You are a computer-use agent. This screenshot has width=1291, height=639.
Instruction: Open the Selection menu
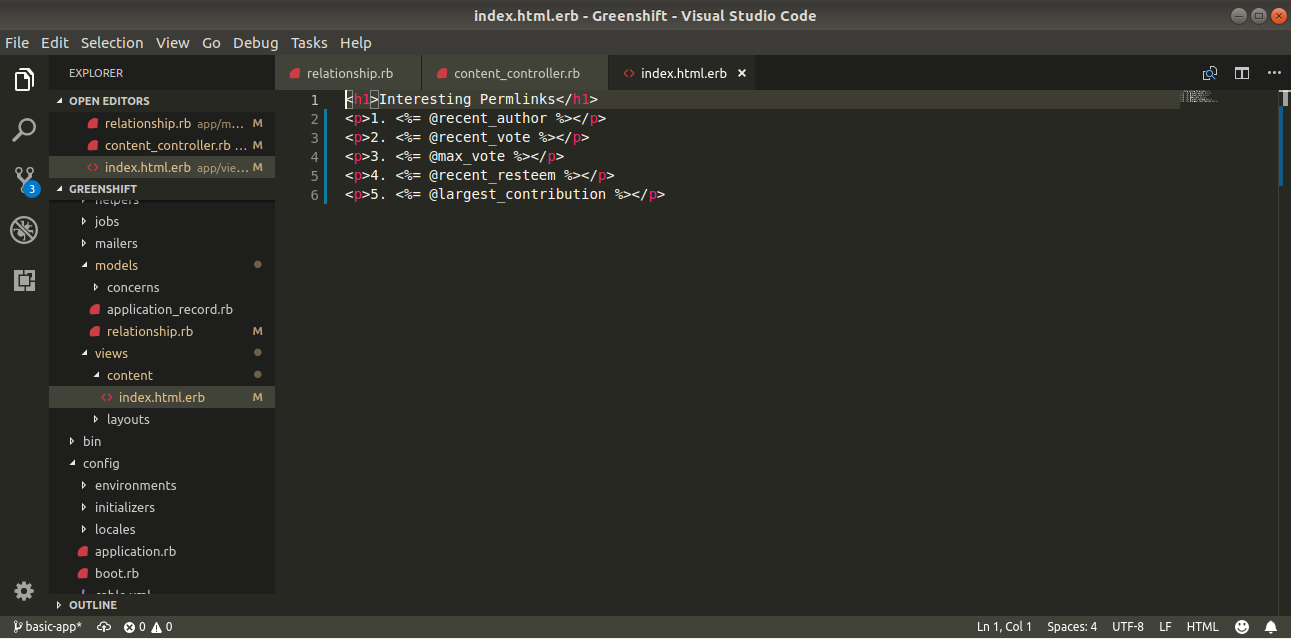coord(112,43)
